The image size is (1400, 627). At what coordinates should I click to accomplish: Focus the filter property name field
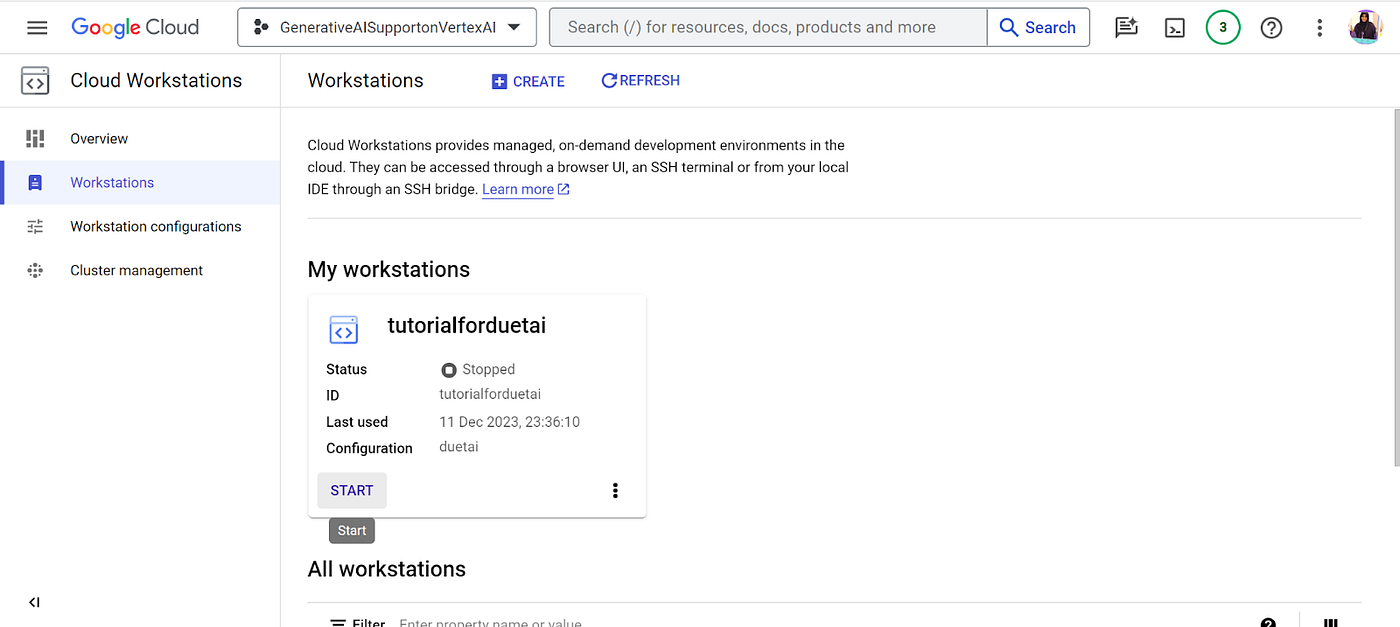pos(490,622)
